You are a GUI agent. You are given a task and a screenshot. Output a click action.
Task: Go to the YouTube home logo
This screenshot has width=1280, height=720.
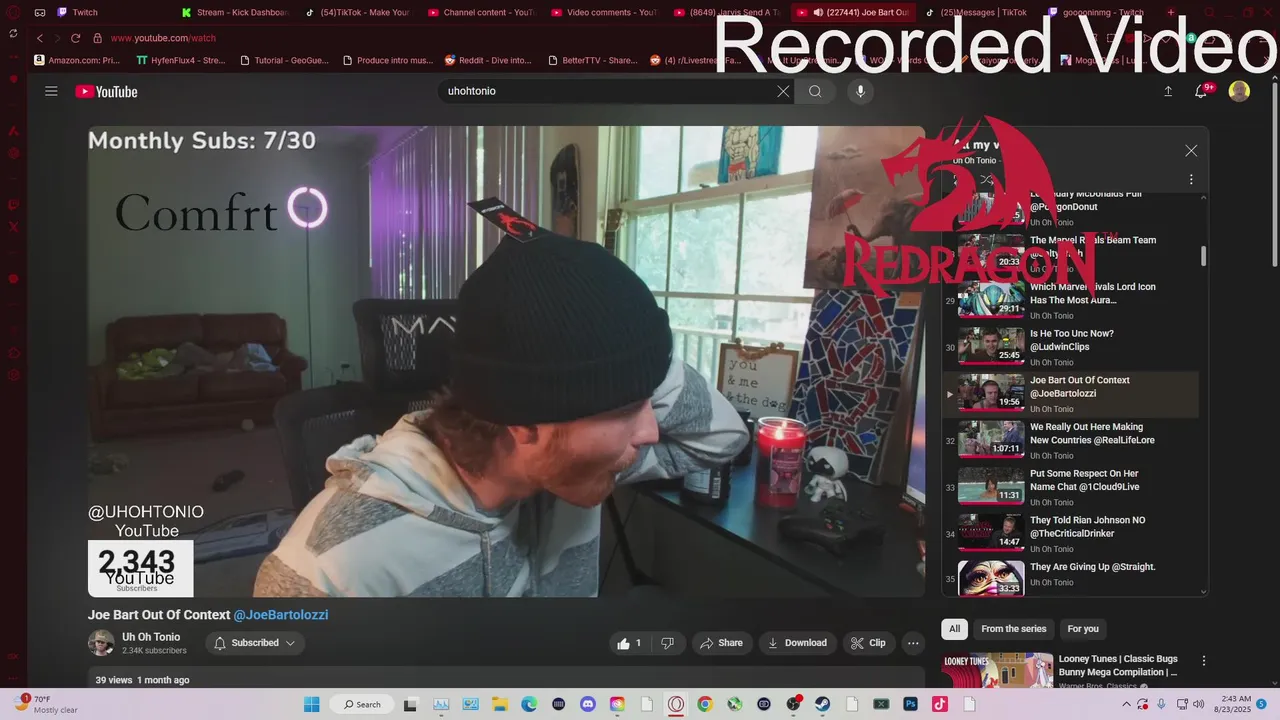coord(106,92)
